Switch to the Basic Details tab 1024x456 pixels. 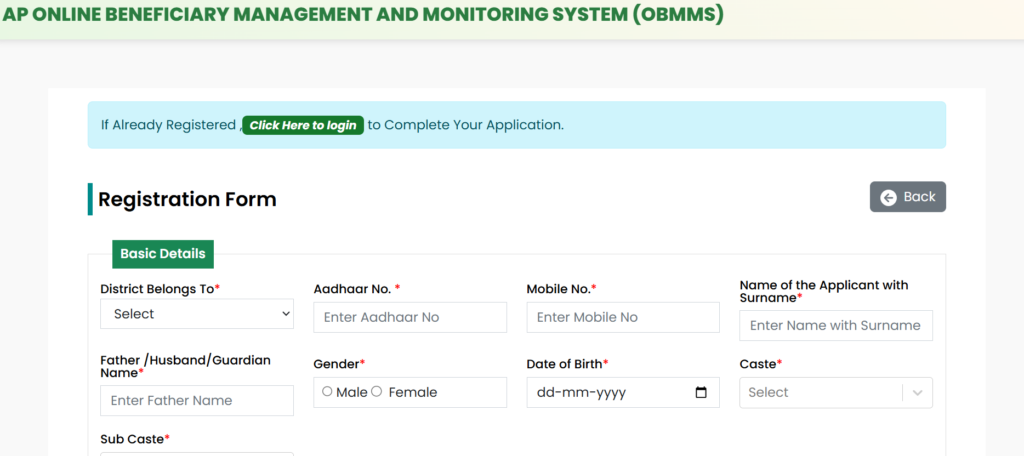(163, 254)
